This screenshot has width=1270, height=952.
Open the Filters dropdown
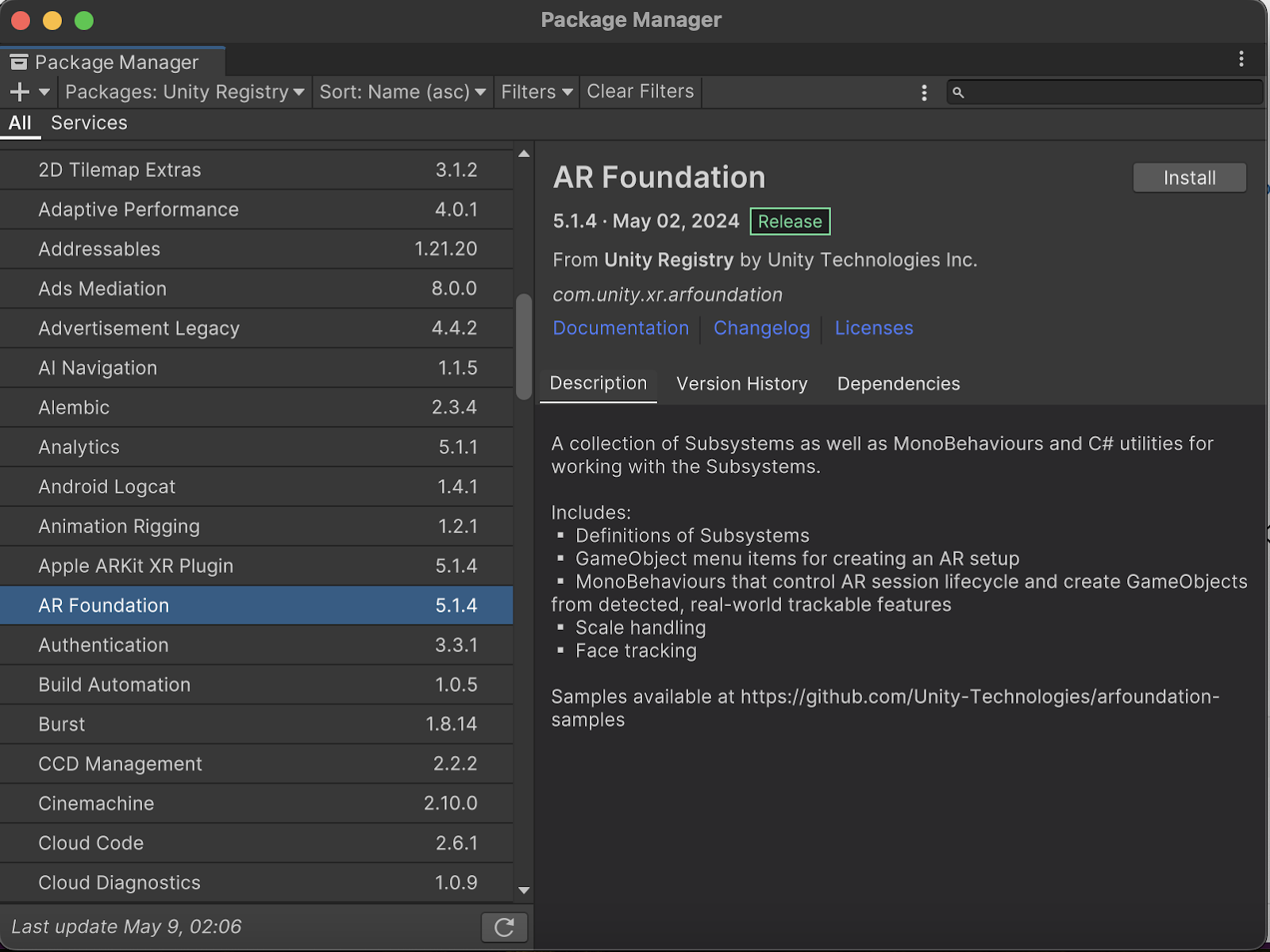point(536,92)
